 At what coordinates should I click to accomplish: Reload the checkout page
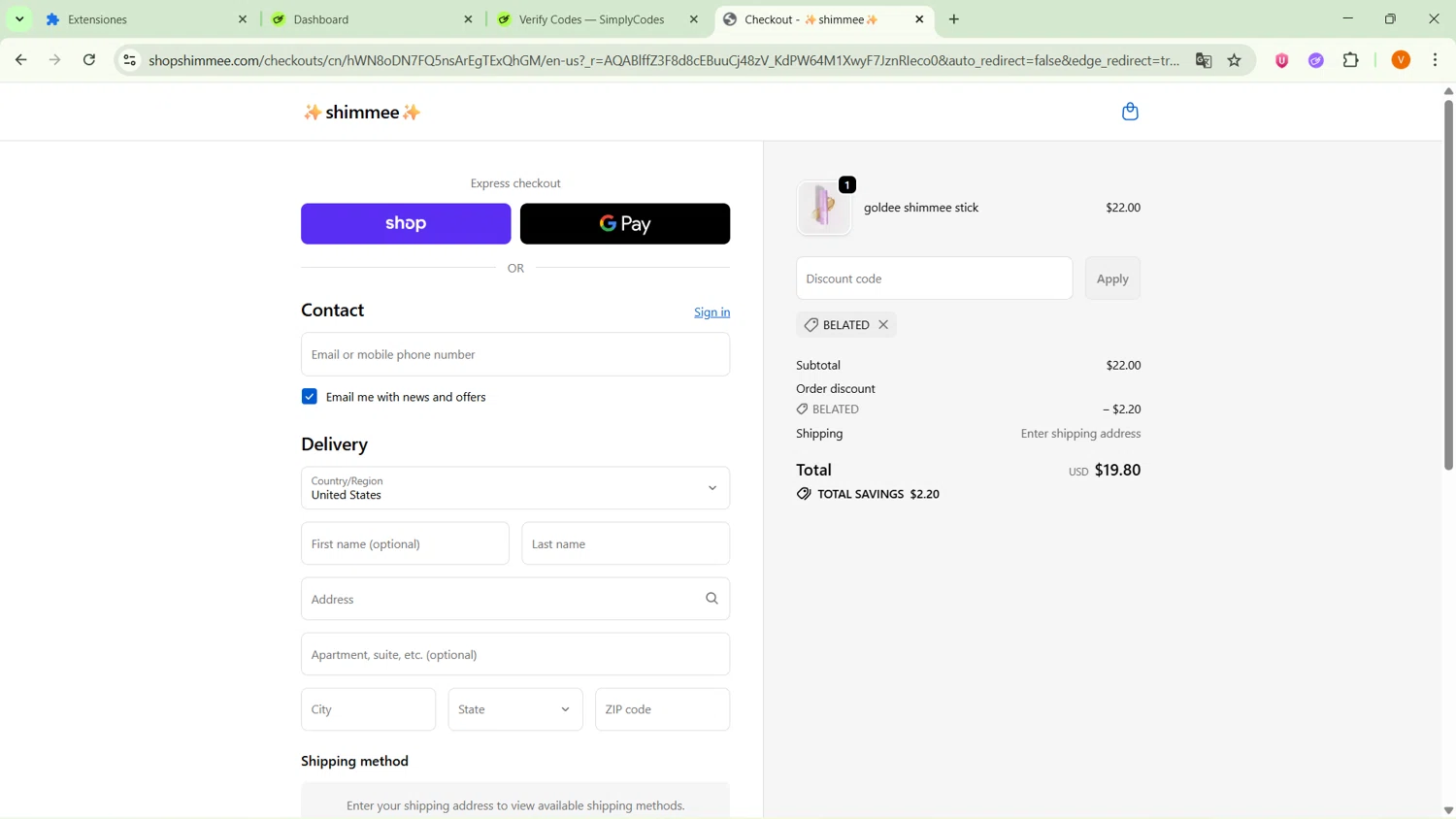click(x=89, y=60)
